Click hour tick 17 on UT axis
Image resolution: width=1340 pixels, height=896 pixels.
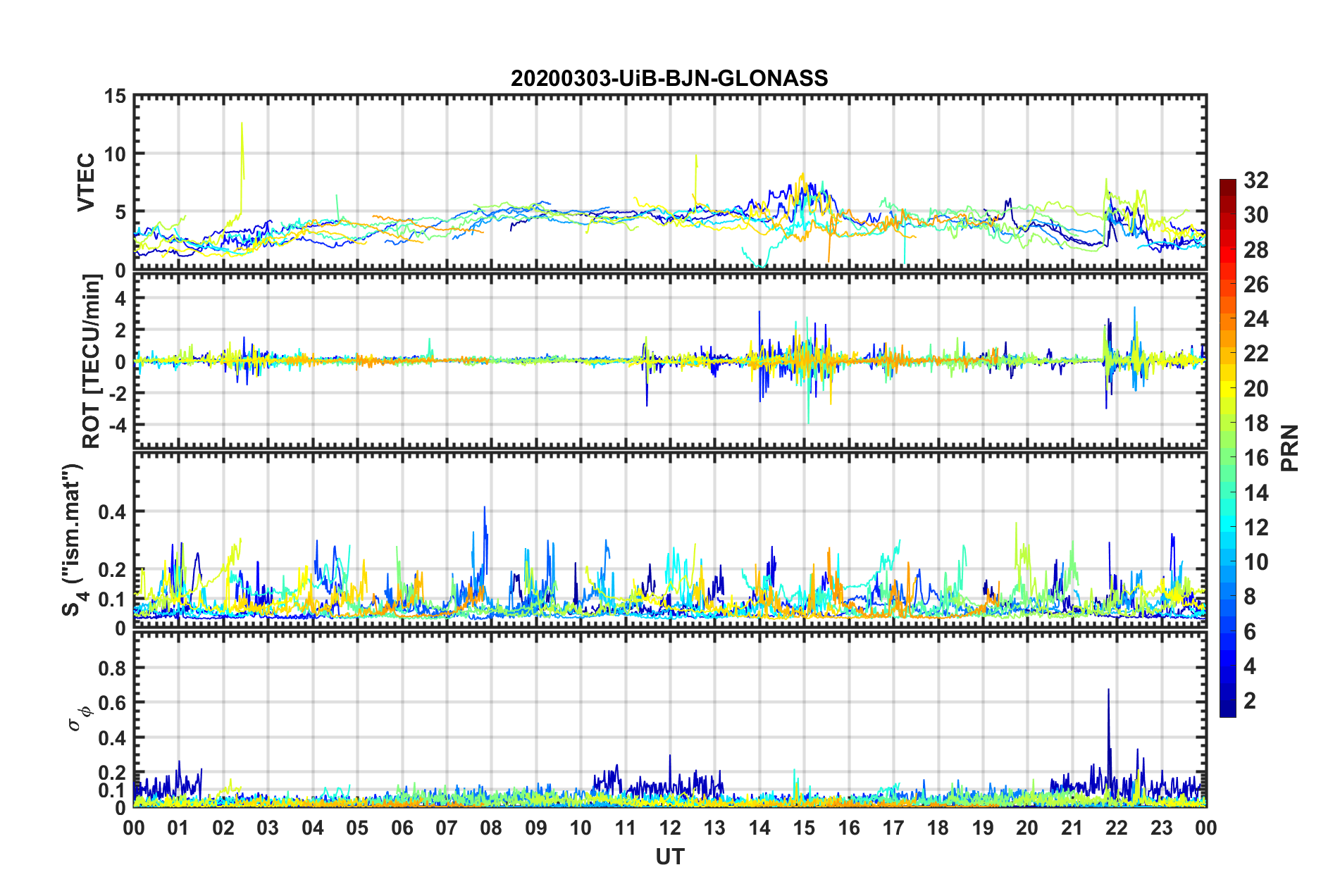(893, 828)
